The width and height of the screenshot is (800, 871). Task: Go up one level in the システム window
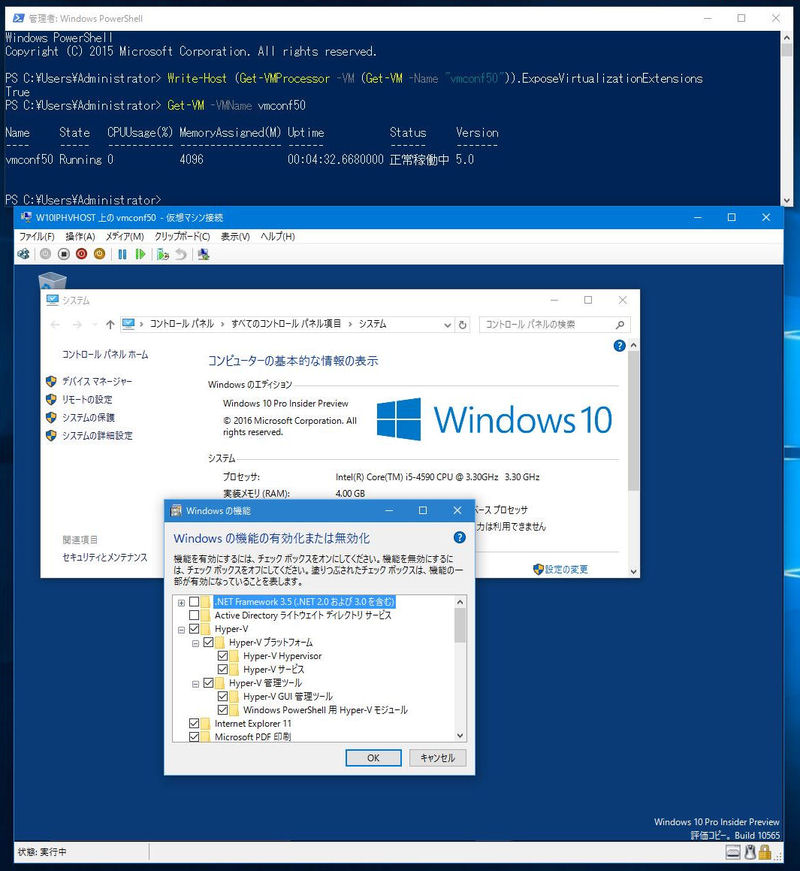click(110, 324)
